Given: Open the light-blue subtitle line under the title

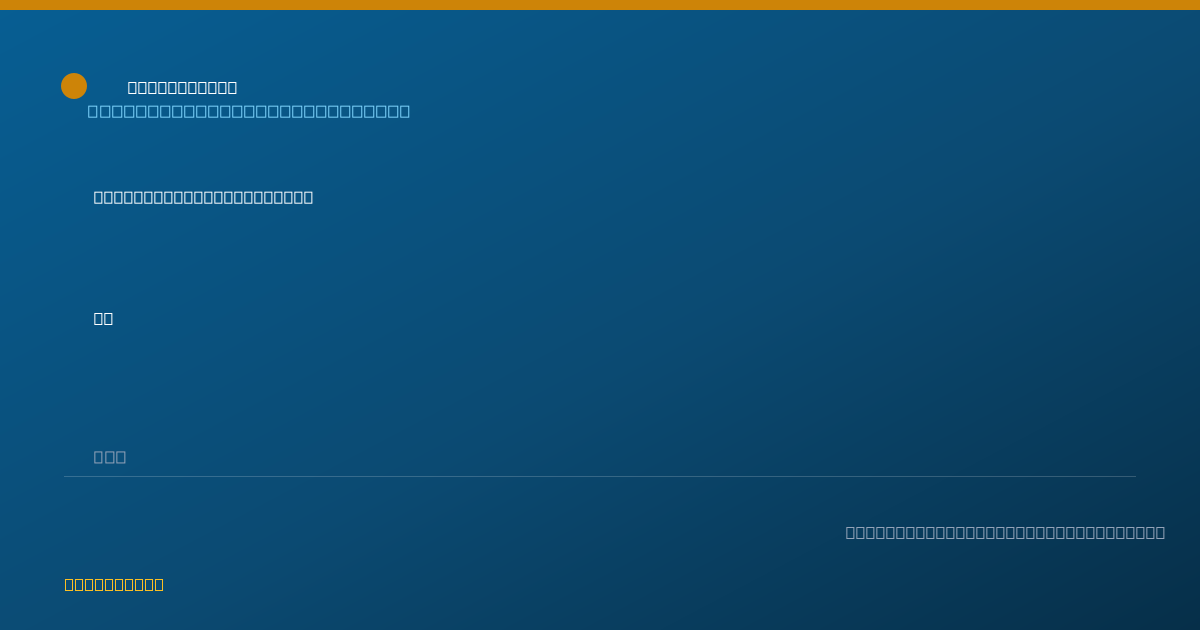Looking at the screenshot, I should [x=249, y=111].
